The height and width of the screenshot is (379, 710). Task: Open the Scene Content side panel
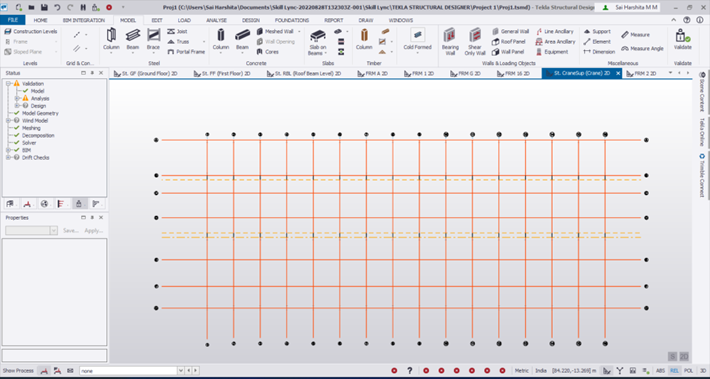click(702, 92)
